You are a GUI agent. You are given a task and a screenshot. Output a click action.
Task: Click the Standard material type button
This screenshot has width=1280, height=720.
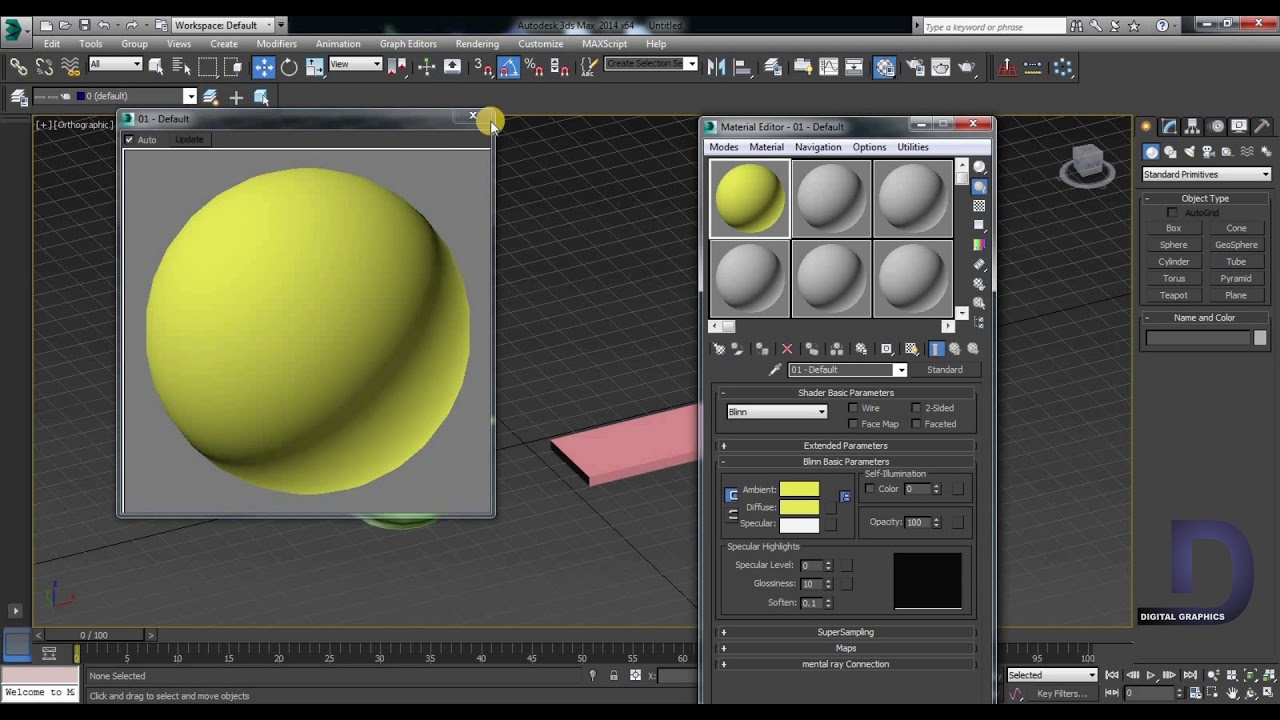[944, 369]
